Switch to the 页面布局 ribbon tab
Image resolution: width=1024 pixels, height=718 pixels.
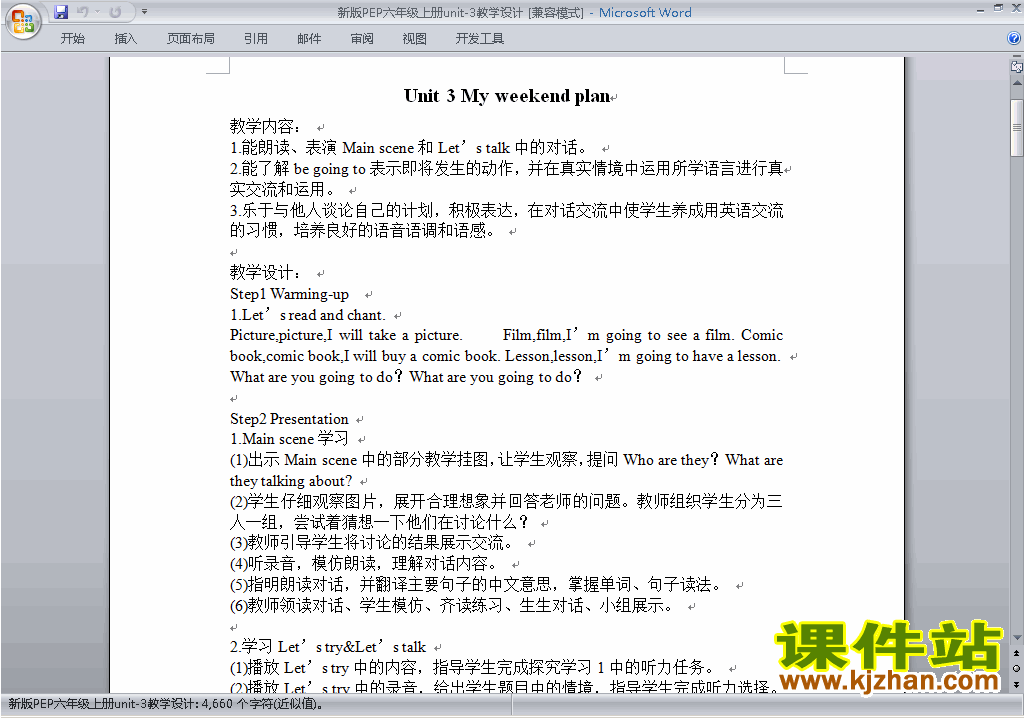tap(191, 39)
